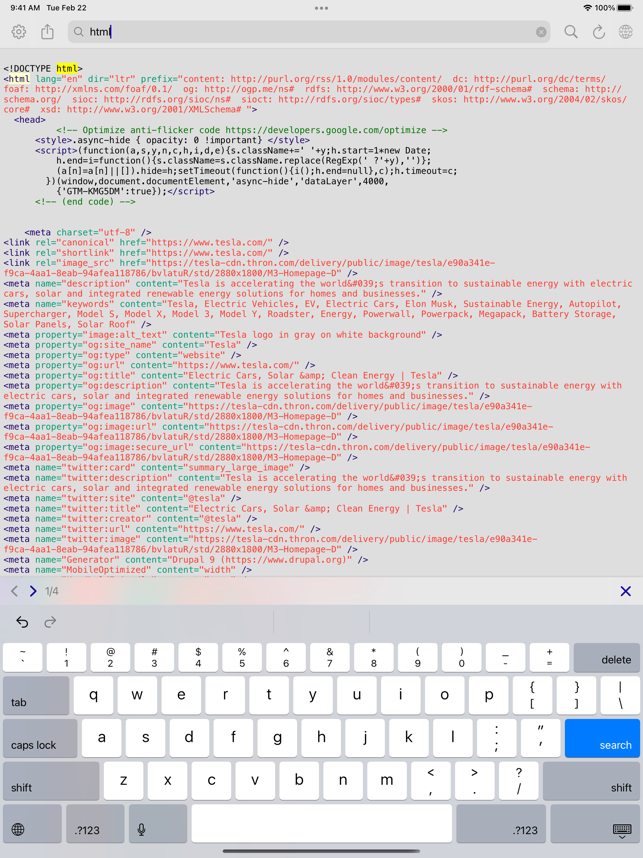Go to previous search match arrow
Image resolution: width=643 pixels, height=858 pixels.
point(15,591)
